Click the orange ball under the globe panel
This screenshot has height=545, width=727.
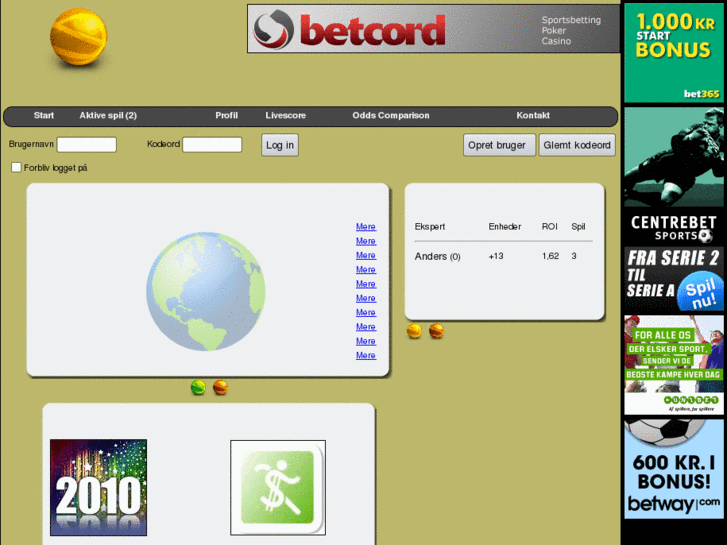coord(220,387)
